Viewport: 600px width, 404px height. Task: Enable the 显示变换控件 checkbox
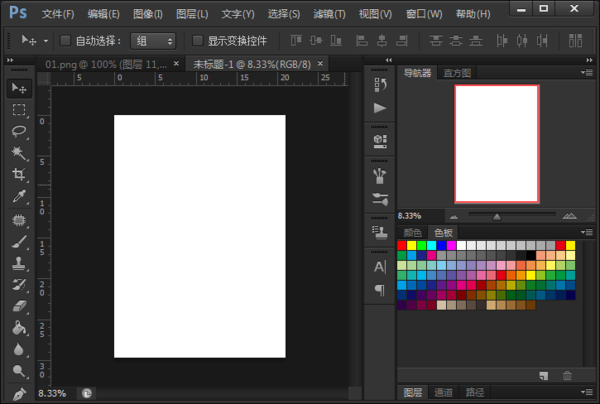(197, 41)
